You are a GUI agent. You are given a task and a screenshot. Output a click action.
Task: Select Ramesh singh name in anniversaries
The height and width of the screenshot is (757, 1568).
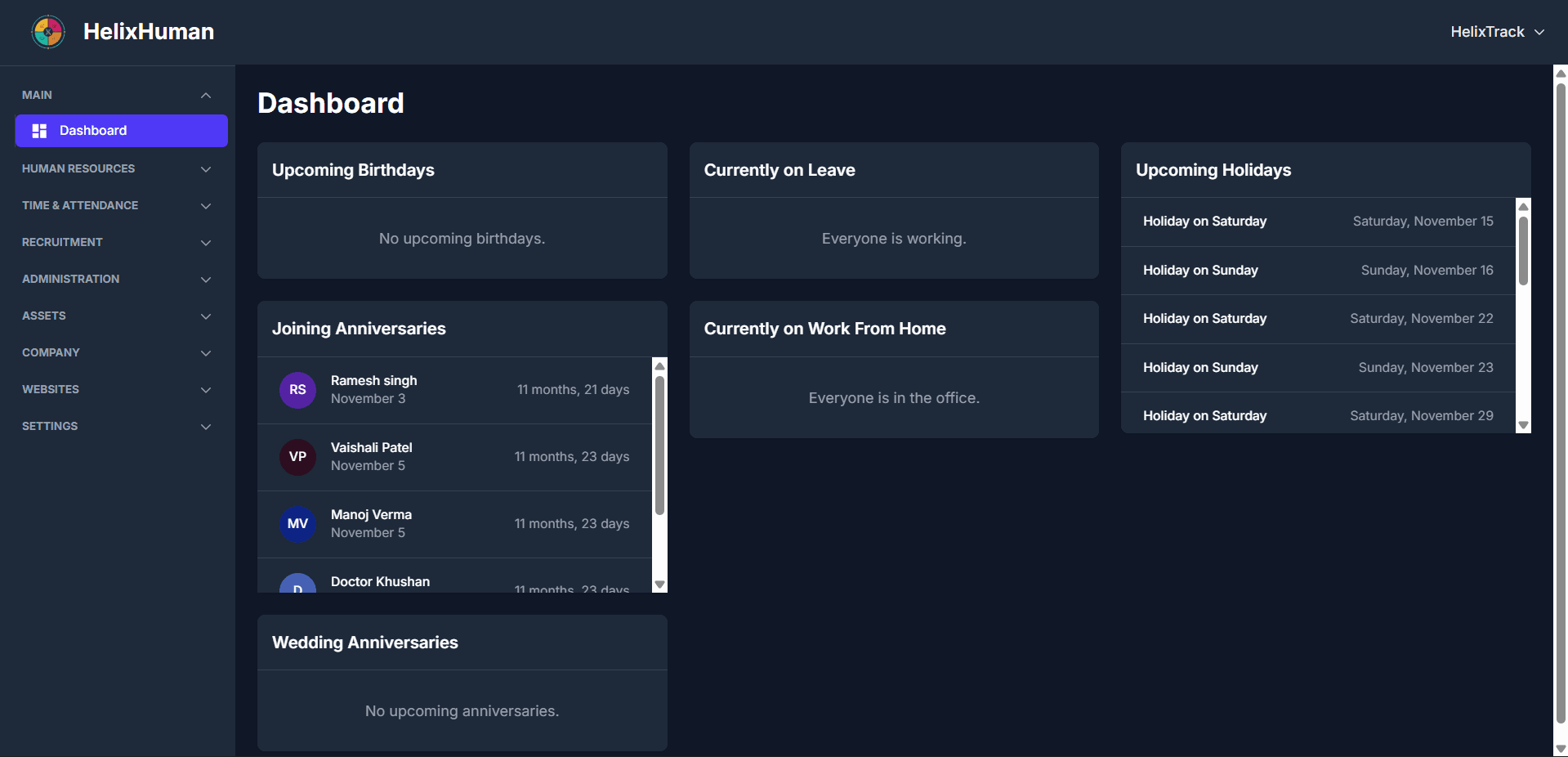(x=373, y=381)
